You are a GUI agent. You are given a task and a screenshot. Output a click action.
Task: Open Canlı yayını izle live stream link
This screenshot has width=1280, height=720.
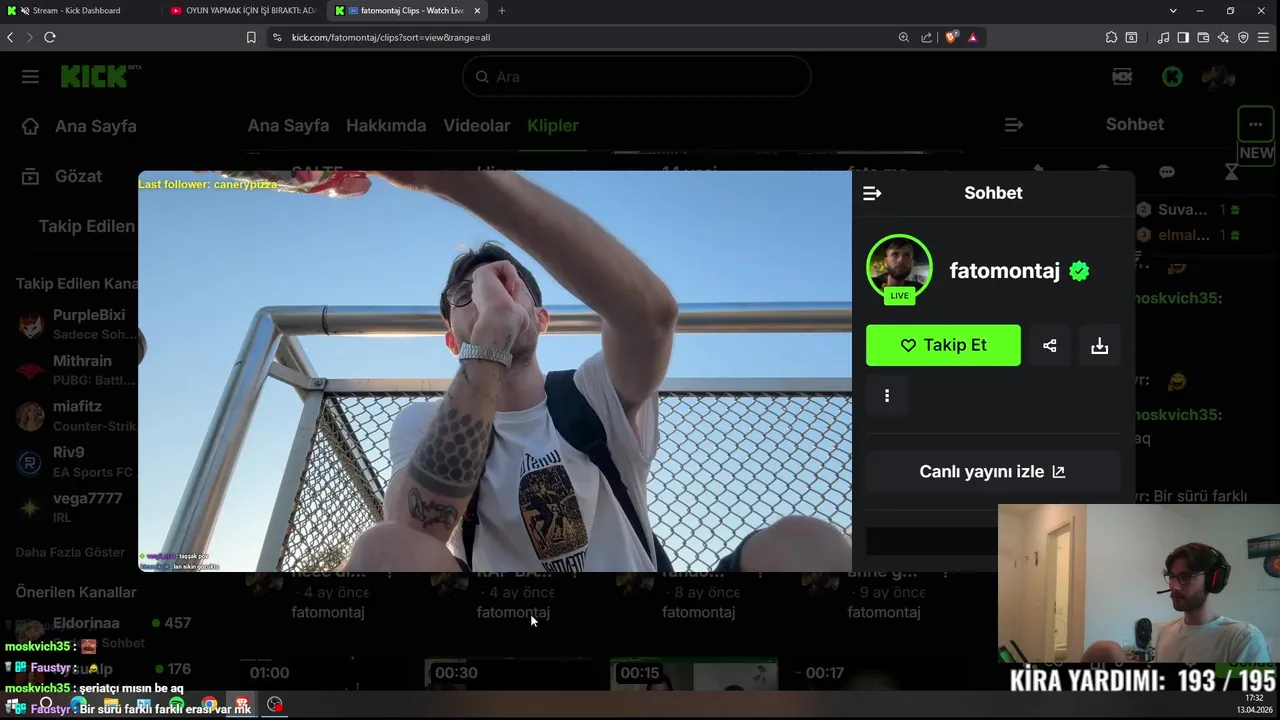(x=993, y=472)
